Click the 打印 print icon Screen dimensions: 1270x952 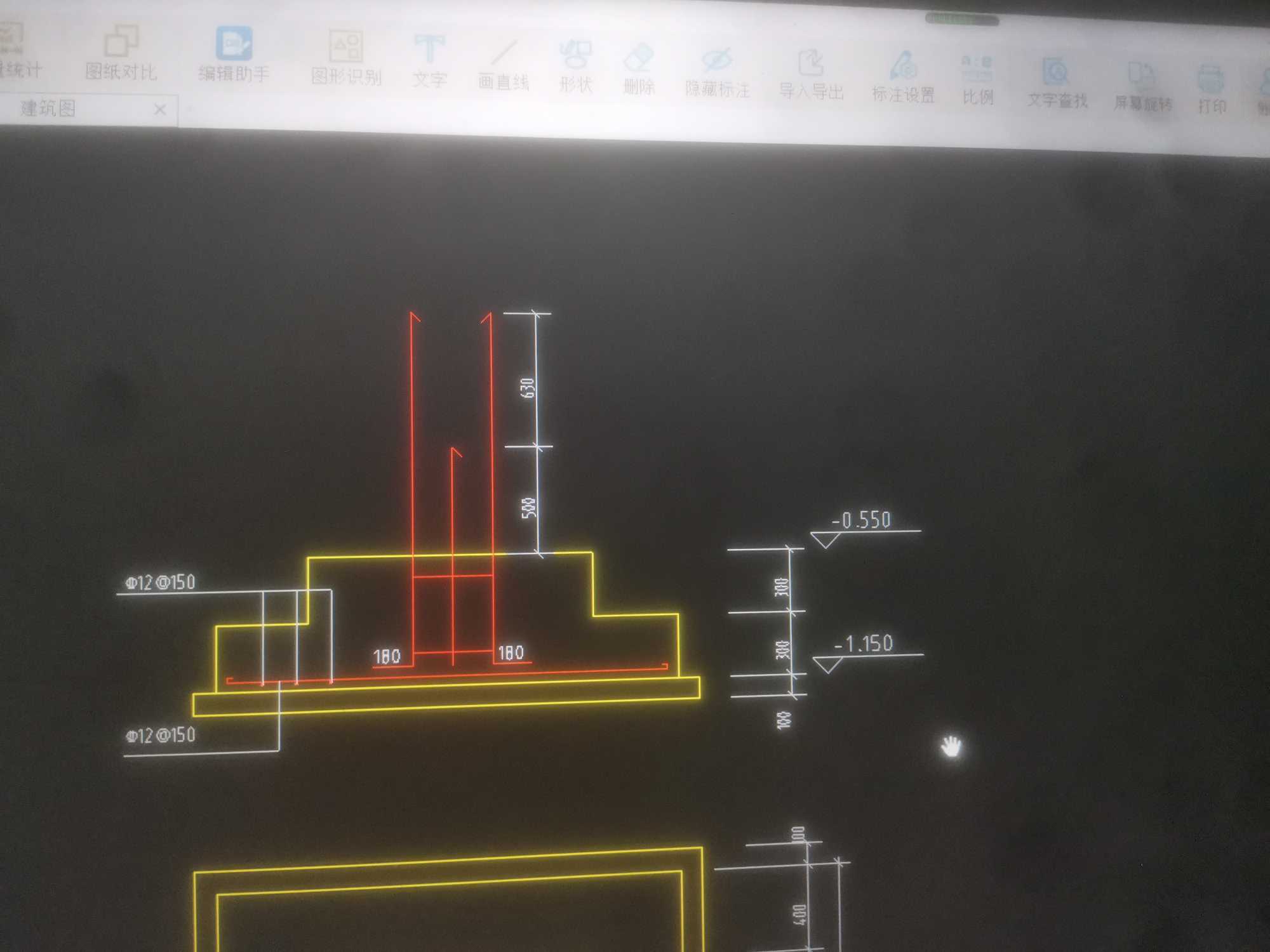pyautogui.click(x=1212, y=89)
